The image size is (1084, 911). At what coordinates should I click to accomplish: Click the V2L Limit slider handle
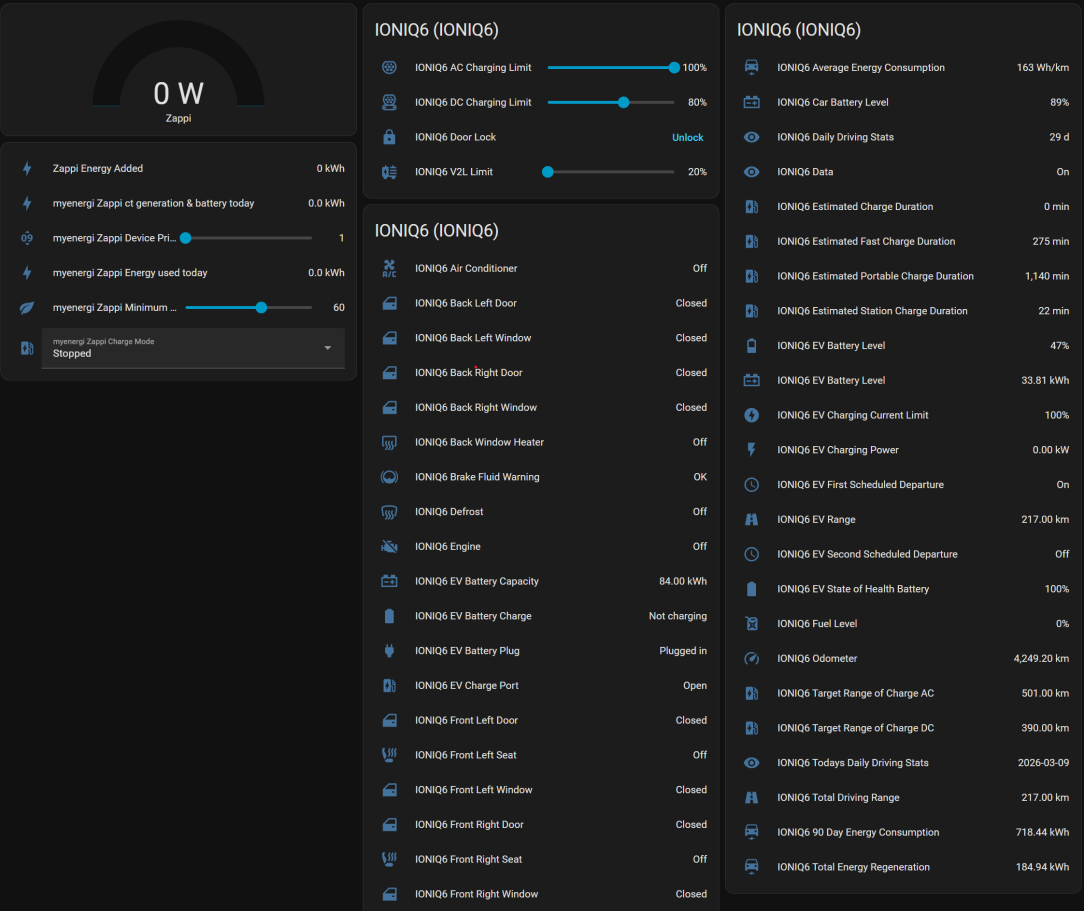pos(548,171)
